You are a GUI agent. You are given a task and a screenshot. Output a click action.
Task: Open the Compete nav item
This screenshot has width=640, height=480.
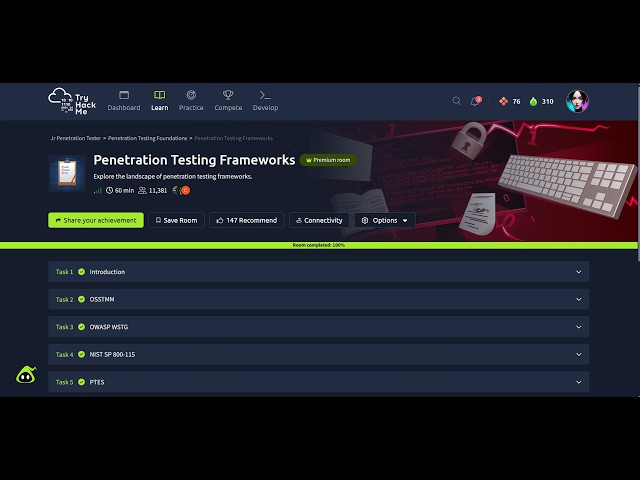228,101
